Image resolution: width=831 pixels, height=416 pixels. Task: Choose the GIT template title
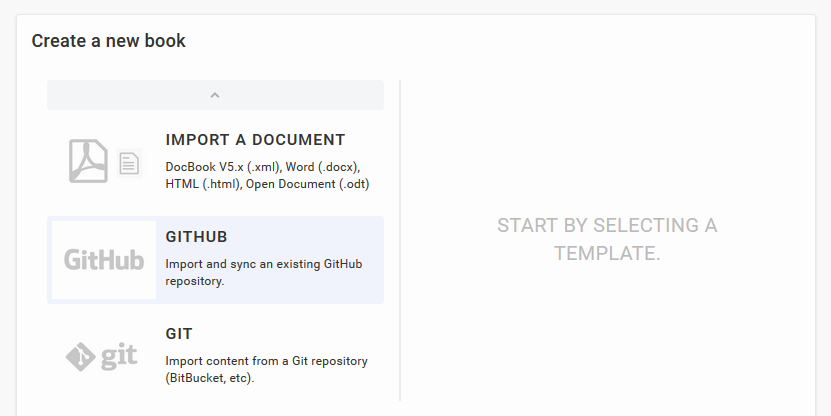coord(179,333)
